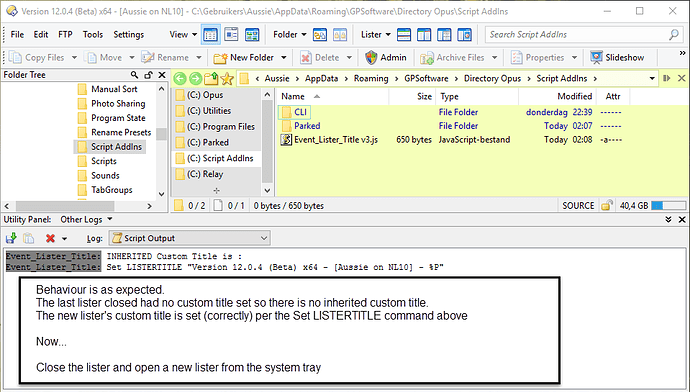Click the second folder icon after Folder menu
The image size is (690, 392).
click(x=340, y=34)
